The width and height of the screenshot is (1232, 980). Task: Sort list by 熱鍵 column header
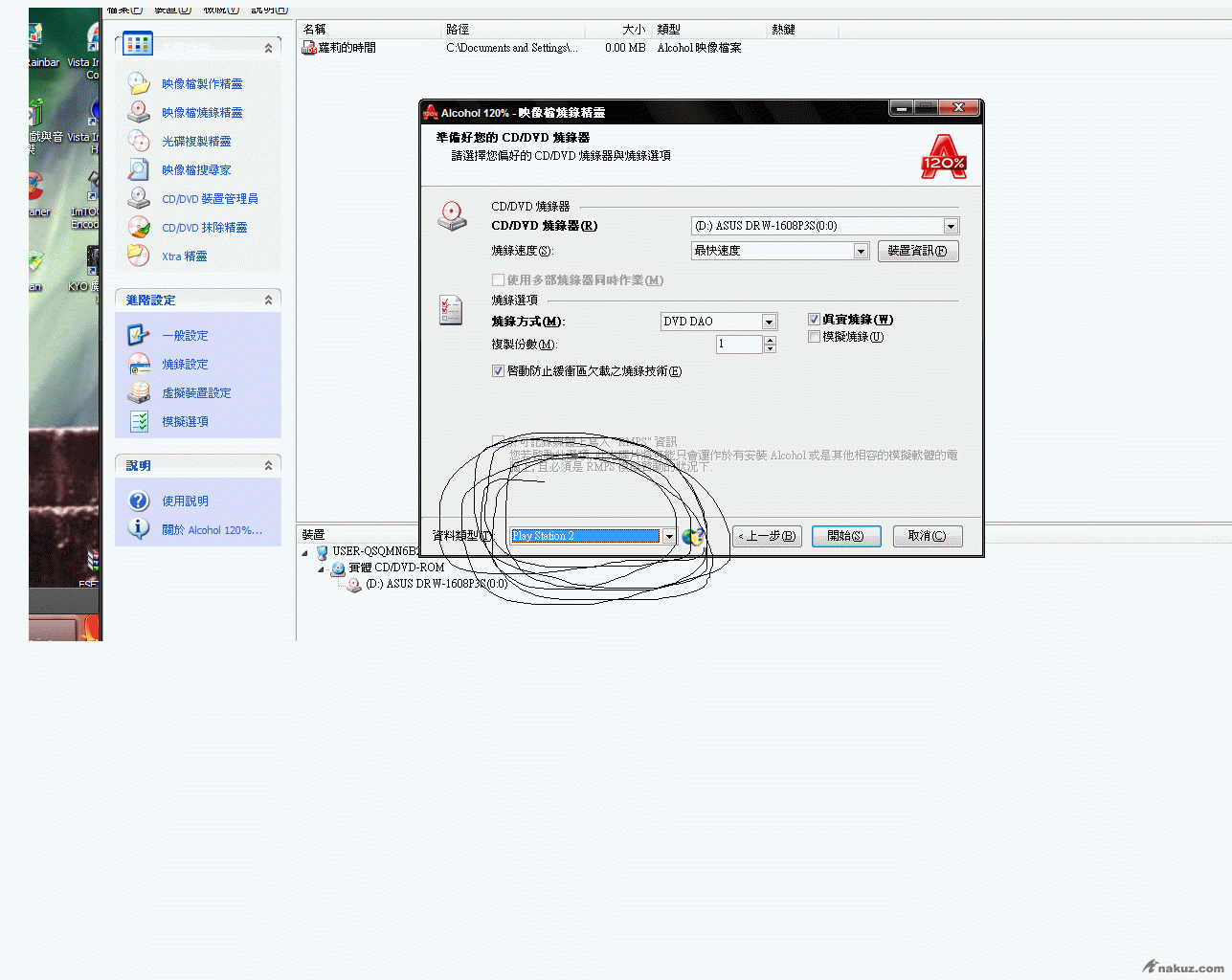(x=802, y=30)
